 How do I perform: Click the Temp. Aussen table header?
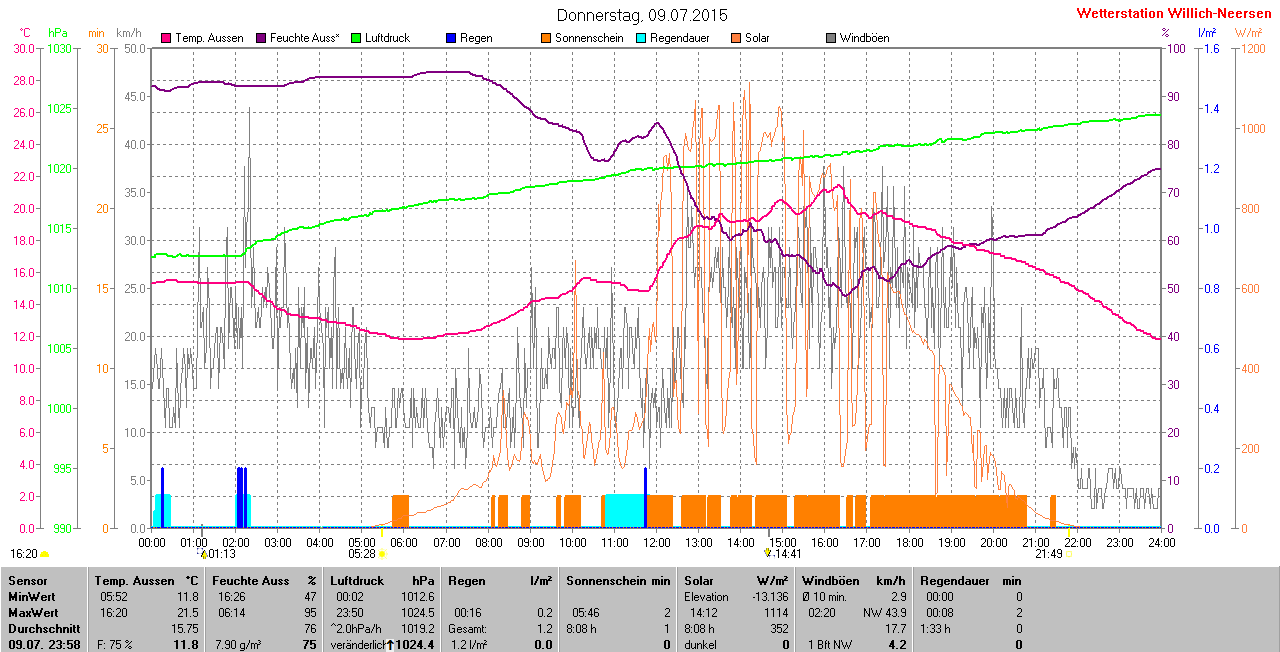(147, 580)
